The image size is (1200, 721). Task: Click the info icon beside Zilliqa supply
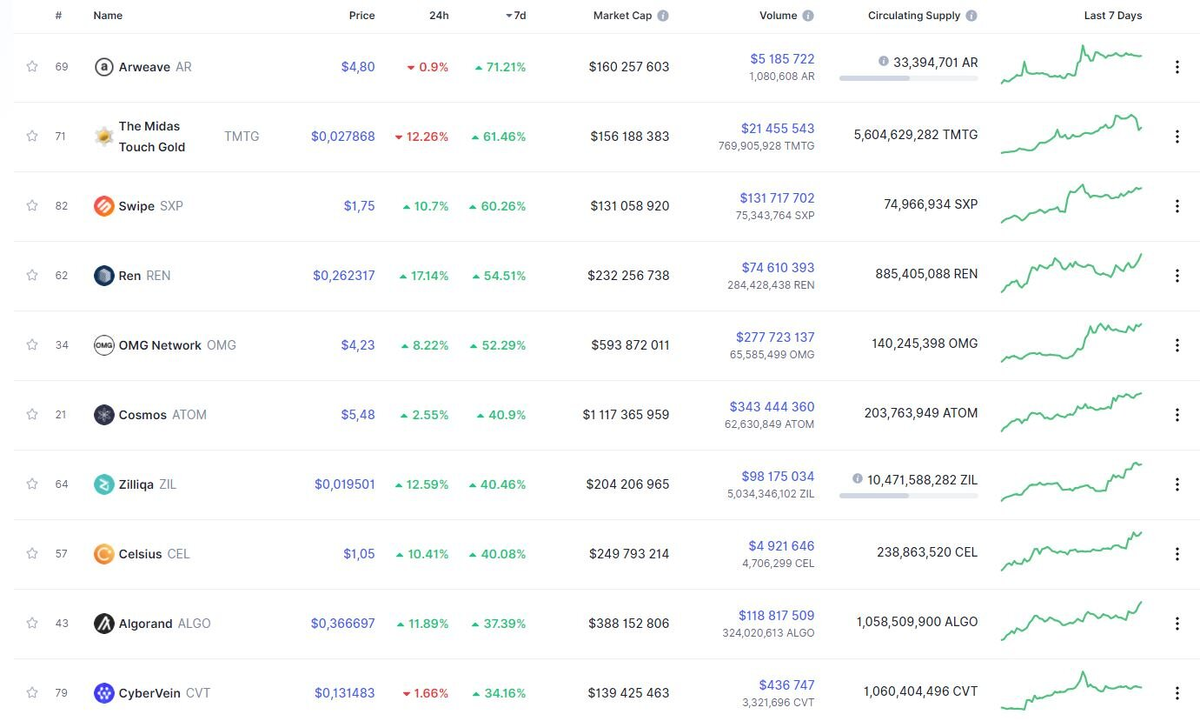coord(857,479)
